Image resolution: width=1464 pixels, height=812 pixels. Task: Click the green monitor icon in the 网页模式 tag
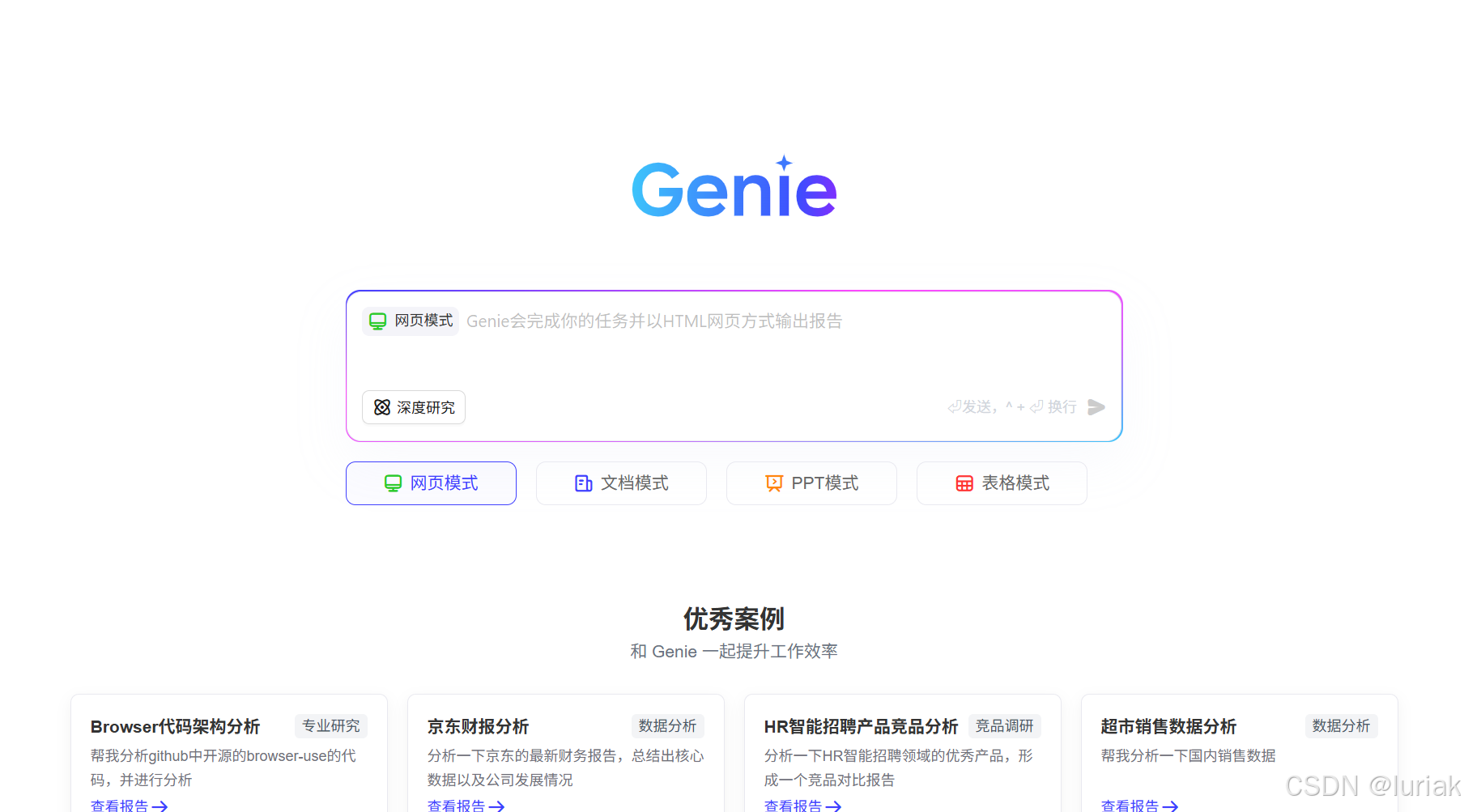click(377, 321)
